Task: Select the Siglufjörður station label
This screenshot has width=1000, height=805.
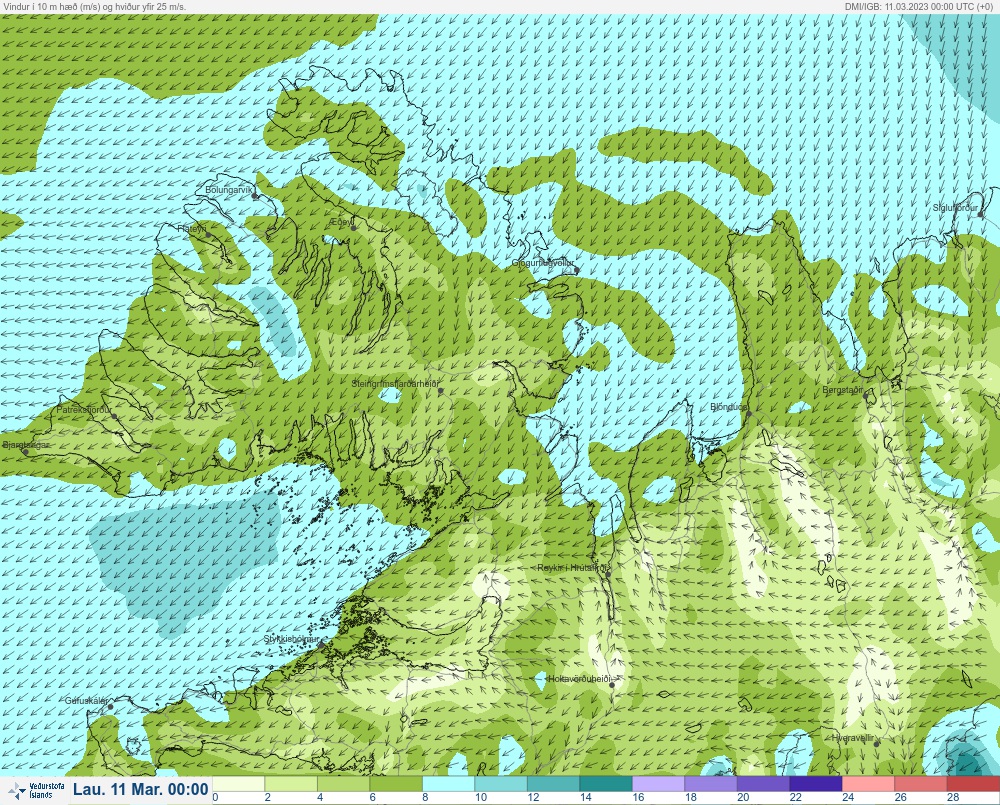Action: pos(955,208)
